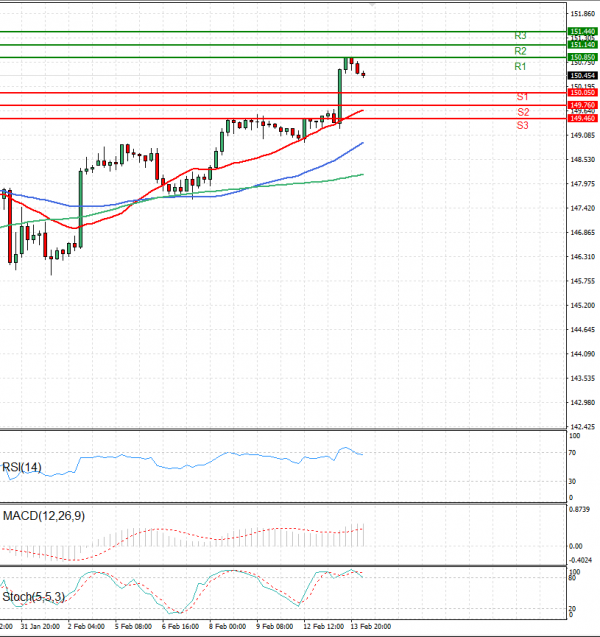This screenshot has height=637, width=600.
Task: Click the 146.865 price axis value
Action: [x=583, y=233]
